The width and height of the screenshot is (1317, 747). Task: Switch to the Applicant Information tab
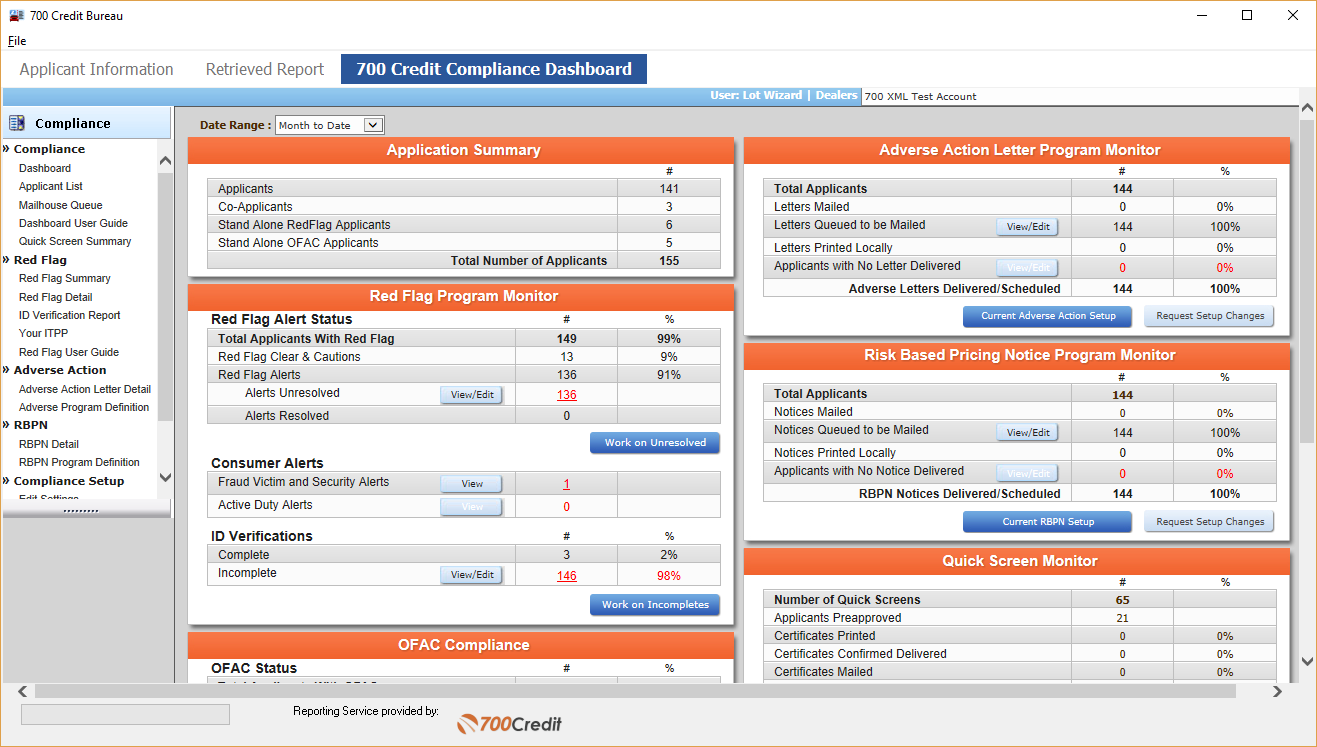pos(96,69)
